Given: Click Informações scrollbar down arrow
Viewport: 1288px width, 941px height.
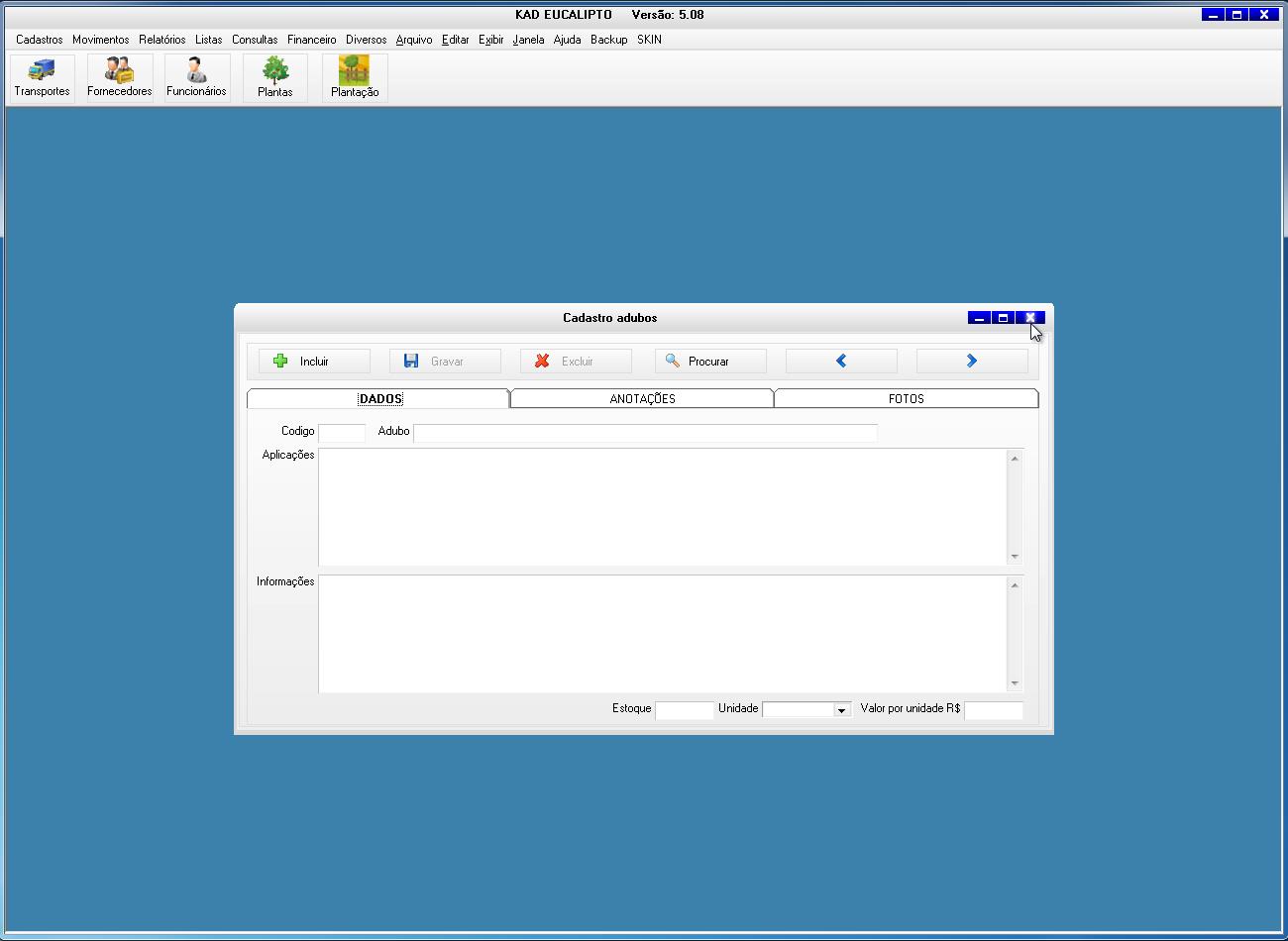Looking at the screenshot, I should (1015, 683).
